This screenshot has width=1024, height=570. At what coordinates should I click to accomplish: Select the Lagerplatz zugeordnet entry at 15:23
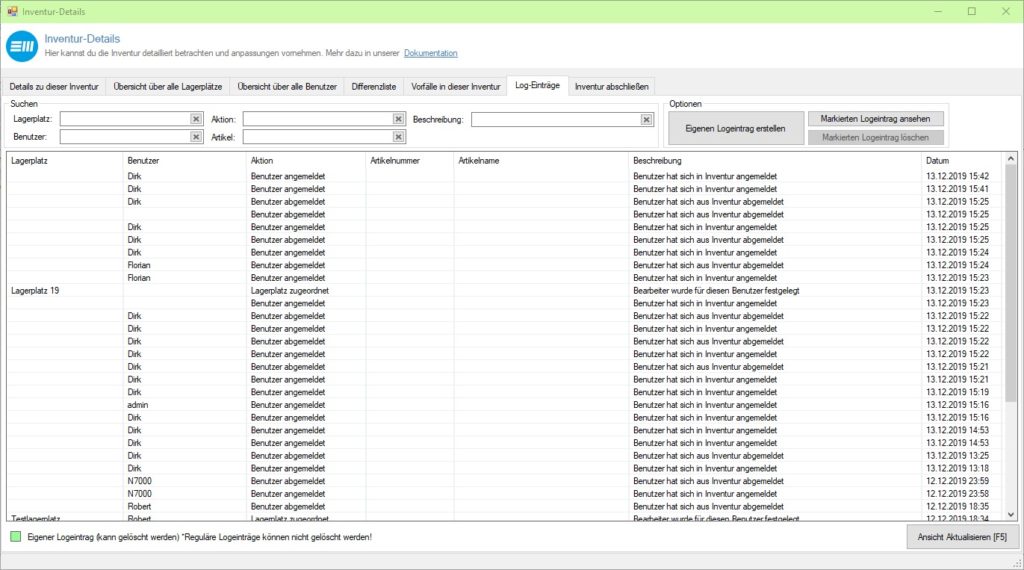tap(289, 291)
